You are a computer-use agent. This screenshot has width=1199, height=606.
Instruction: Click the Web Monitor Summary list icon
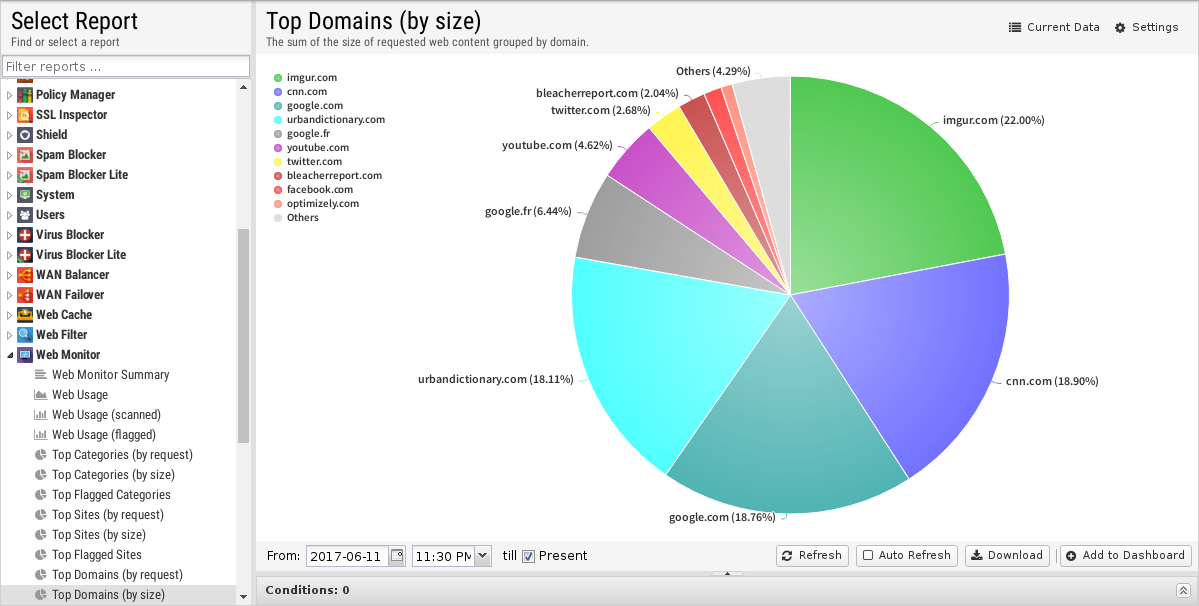41,374
